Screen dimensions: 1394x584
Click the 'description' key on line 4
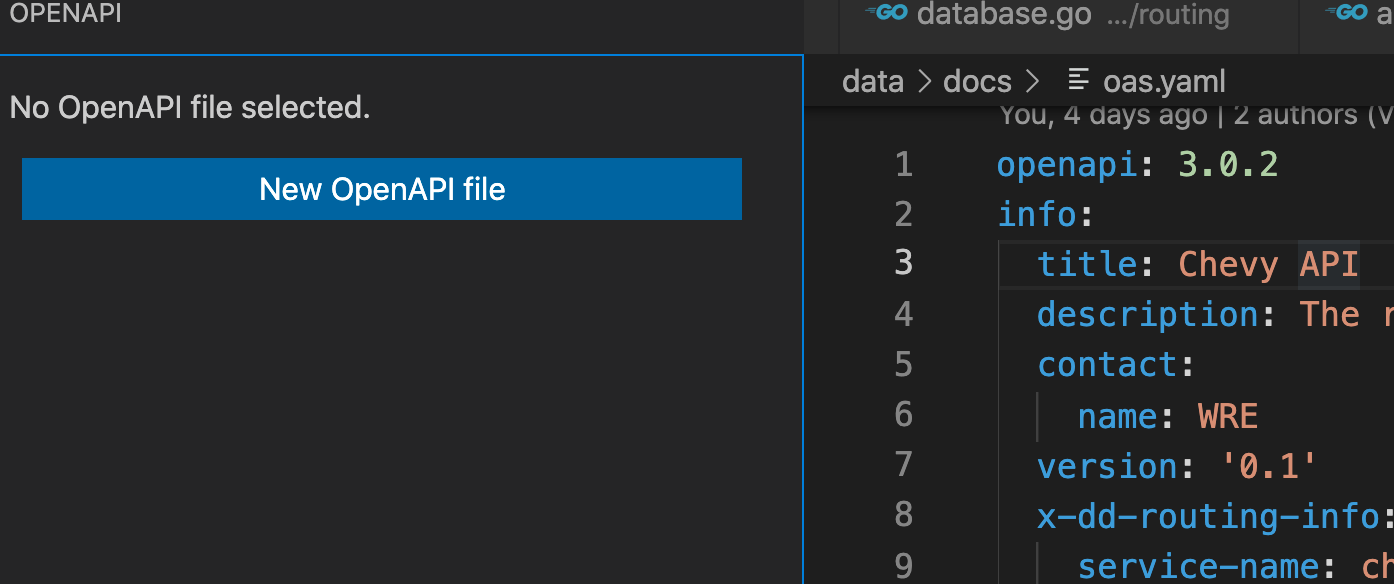[1147, 313]
